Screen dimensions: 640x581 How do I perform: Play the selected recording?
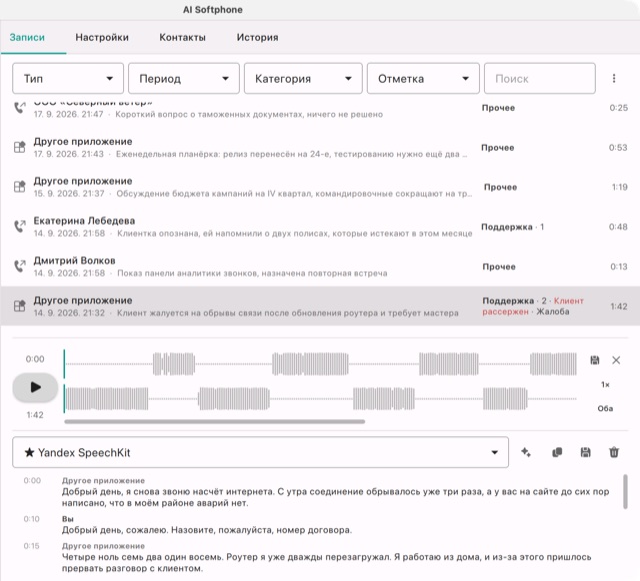tap(35, 387)
